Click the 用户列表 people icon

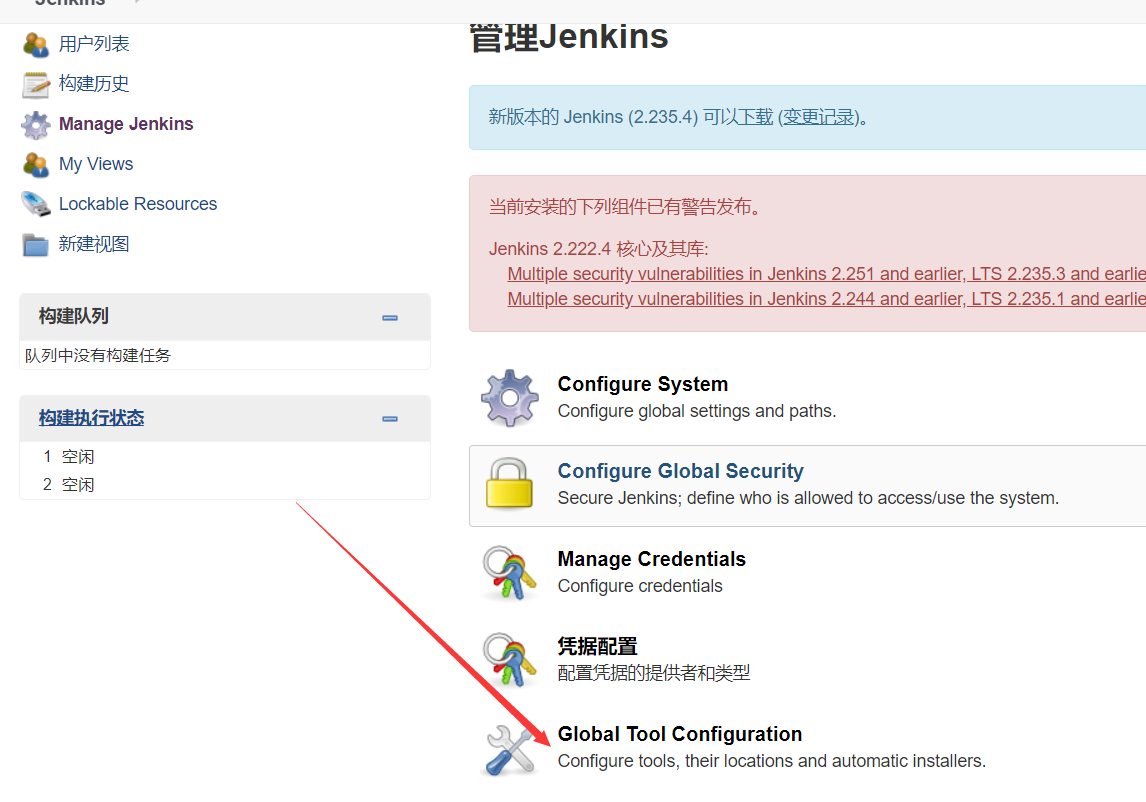point(36,44)
